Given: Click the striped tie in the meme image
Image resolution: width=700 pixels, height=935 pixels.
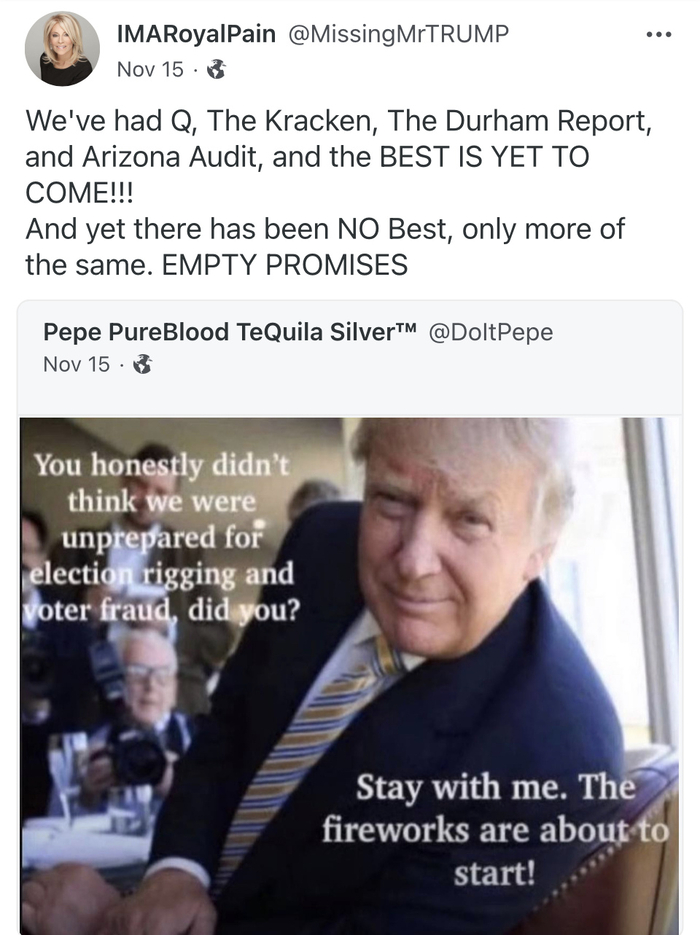Looking at the screenshot, I should [x=310, y=745].
